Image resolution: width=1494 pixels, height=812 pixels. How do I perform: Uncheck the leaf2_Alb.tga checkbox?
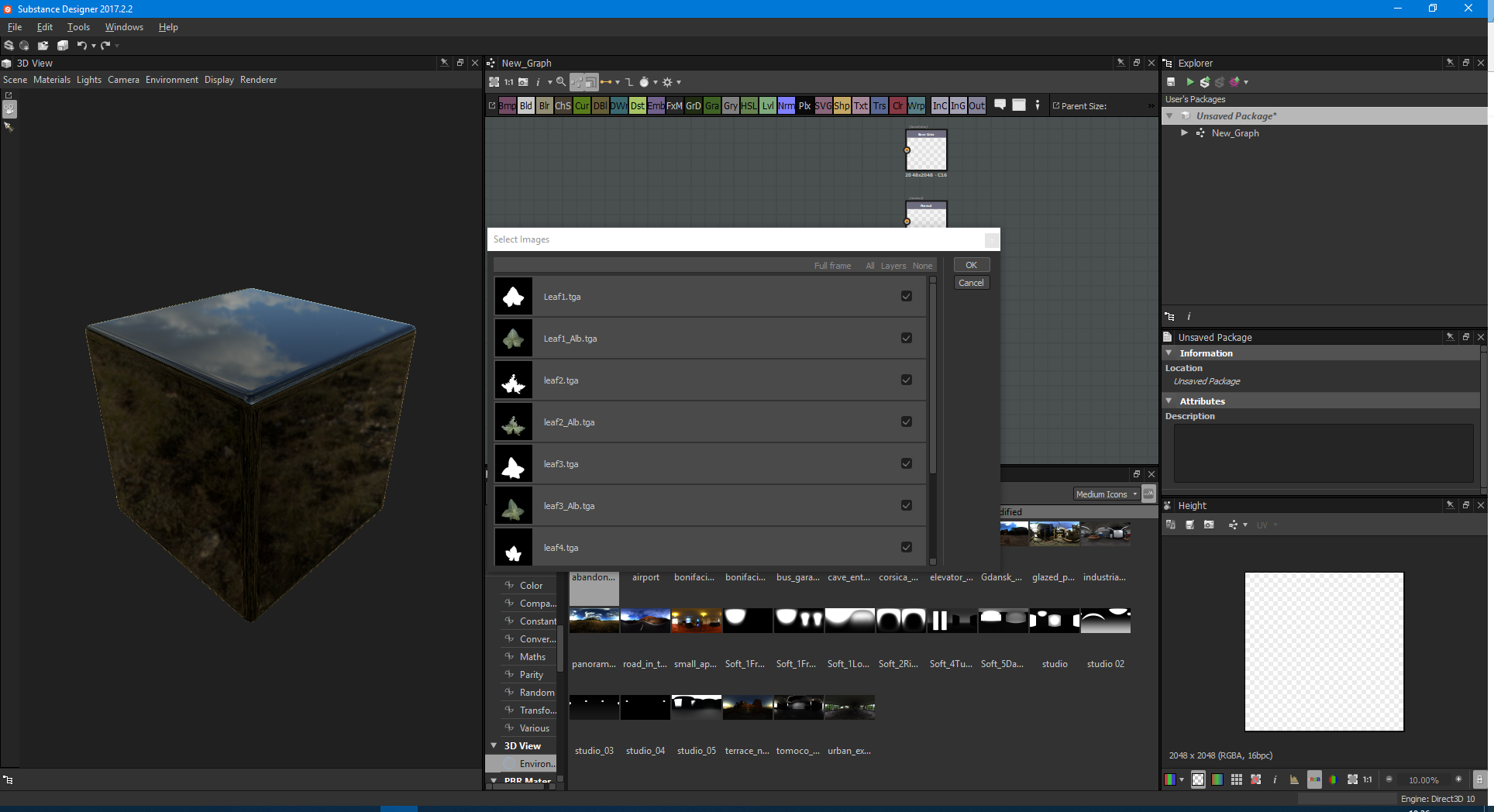906,422
